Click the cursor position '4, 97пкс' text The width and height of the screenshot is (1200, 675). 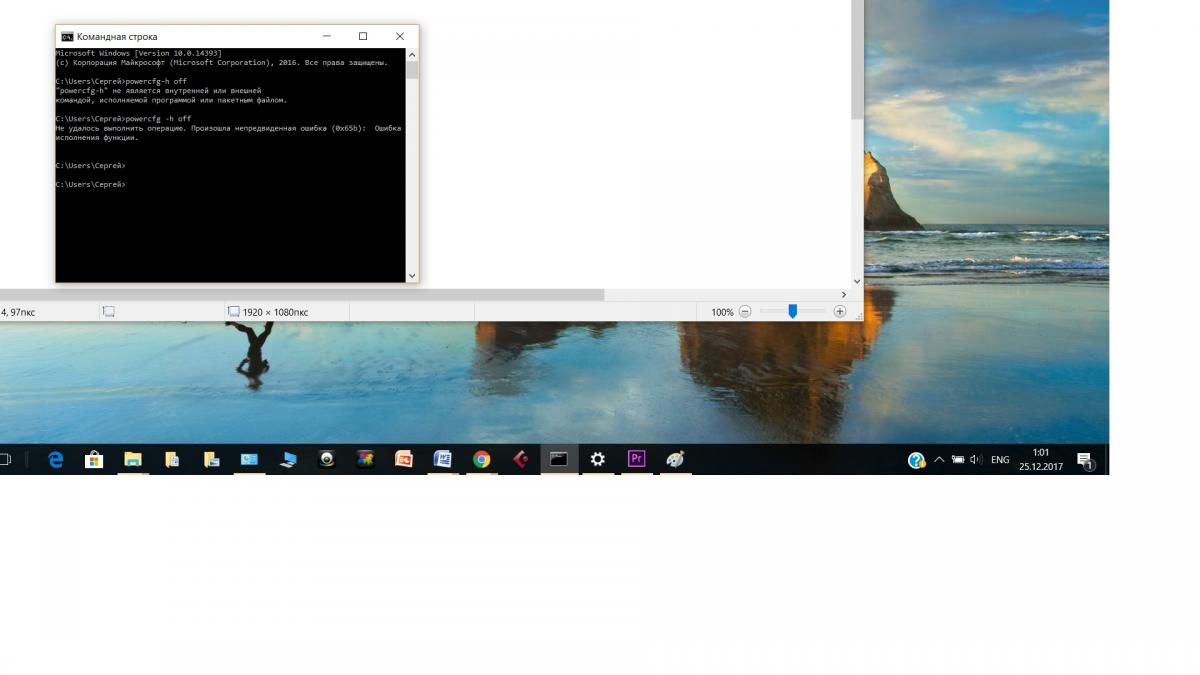pos(18,312)
